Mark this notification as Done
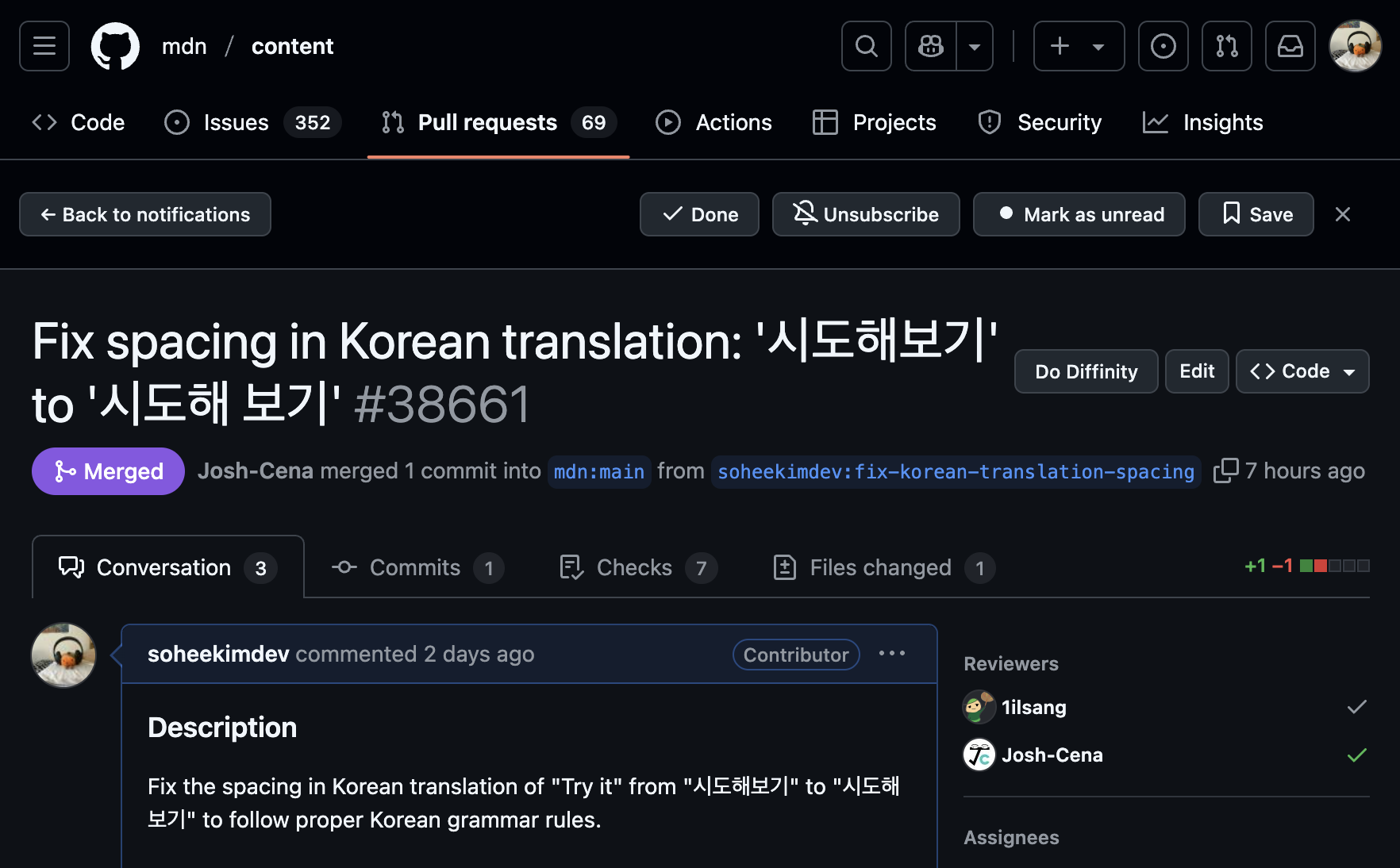1400x868 pixels. tap(699, 214)
